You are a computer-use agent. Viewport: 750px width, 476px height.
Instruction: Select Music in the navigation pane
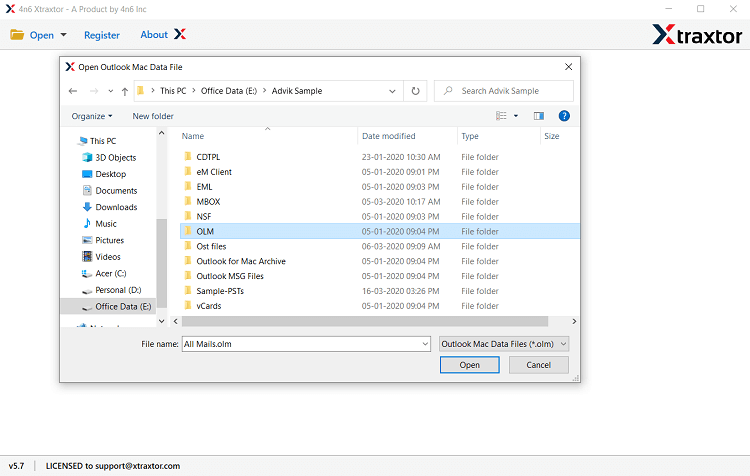click(106, 224)
